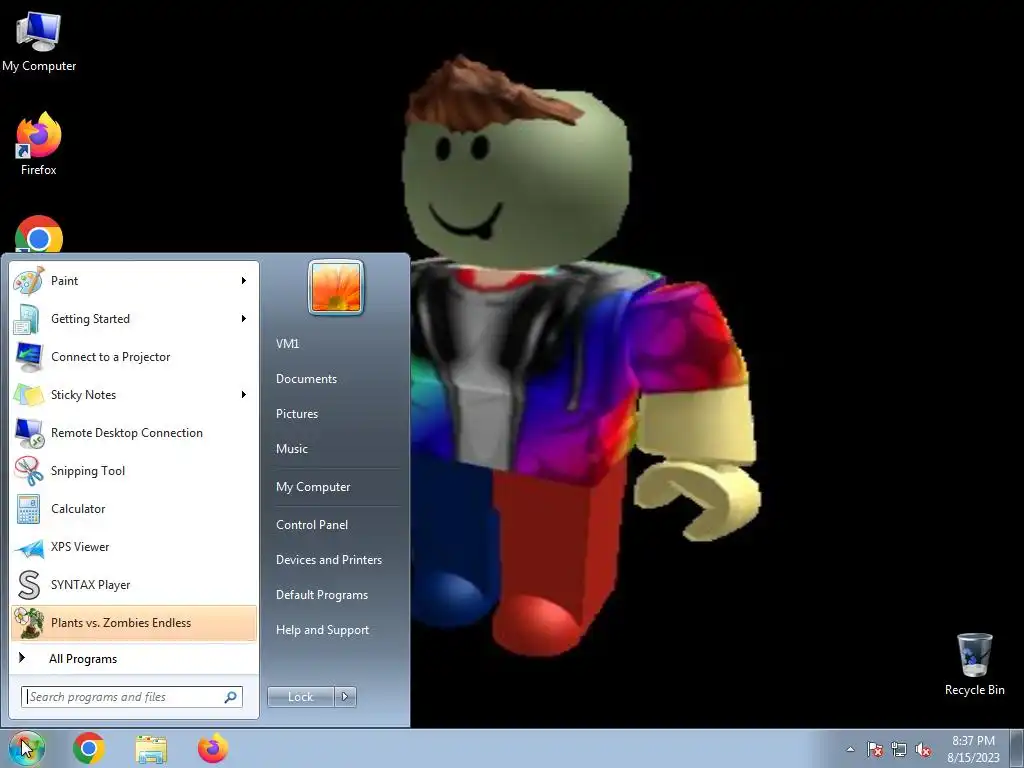Click the user account flower picture
This screenshot has height=768, width=1024.
point(336,287)
